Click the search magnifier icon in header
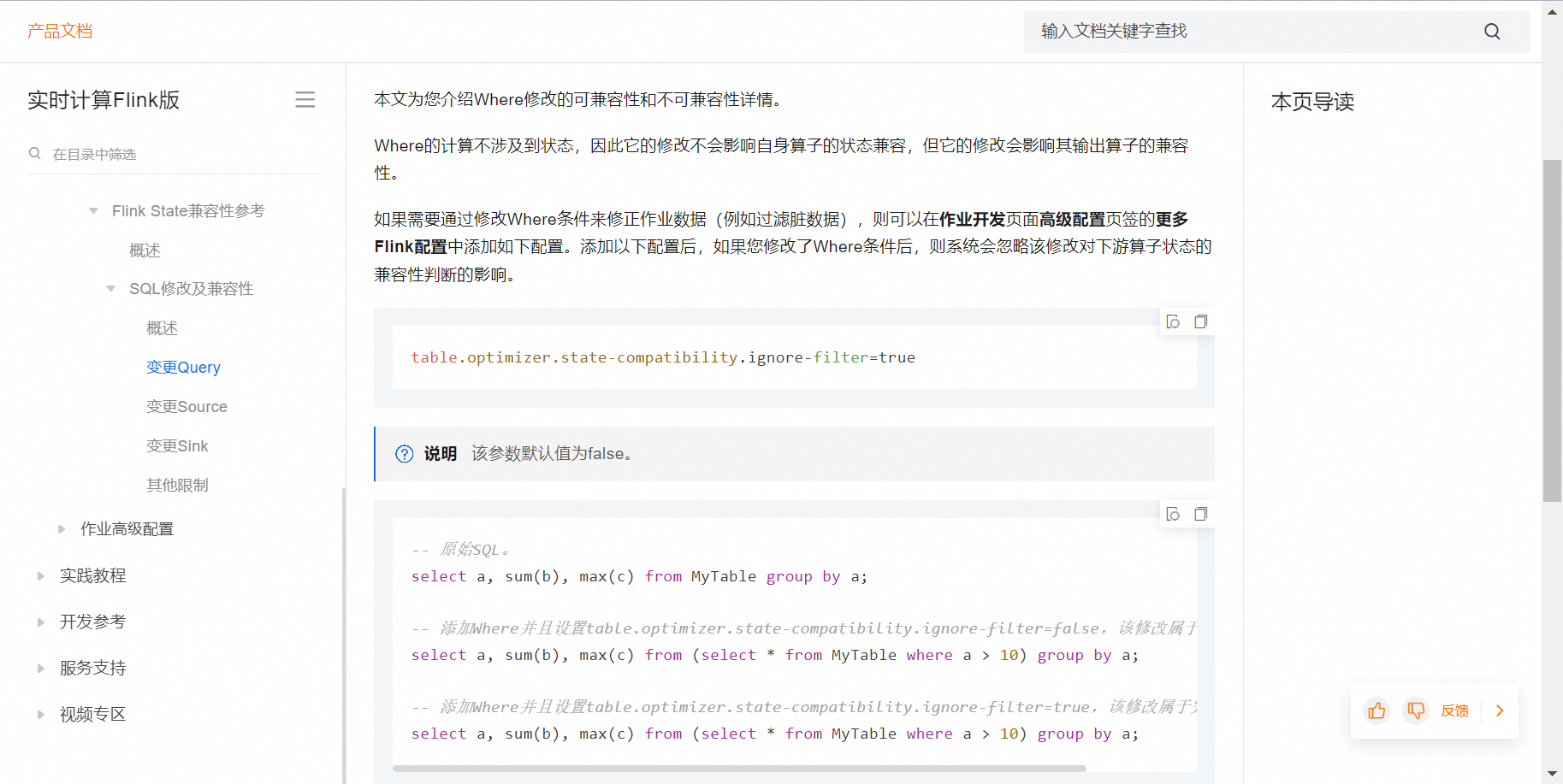 pyautogui.click(x=1492, y=32)
